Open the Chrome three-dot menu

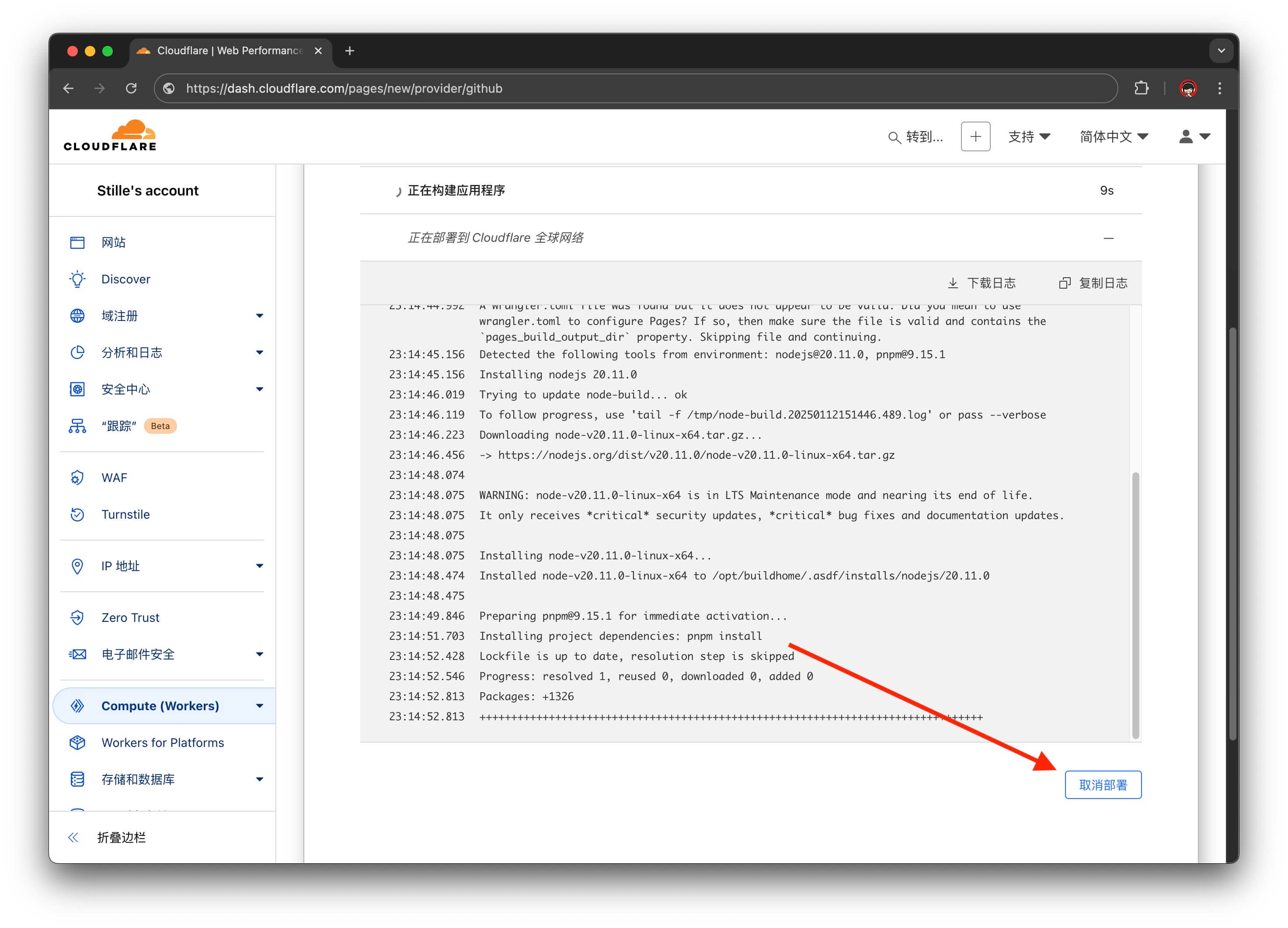(x=1219, y=88)
